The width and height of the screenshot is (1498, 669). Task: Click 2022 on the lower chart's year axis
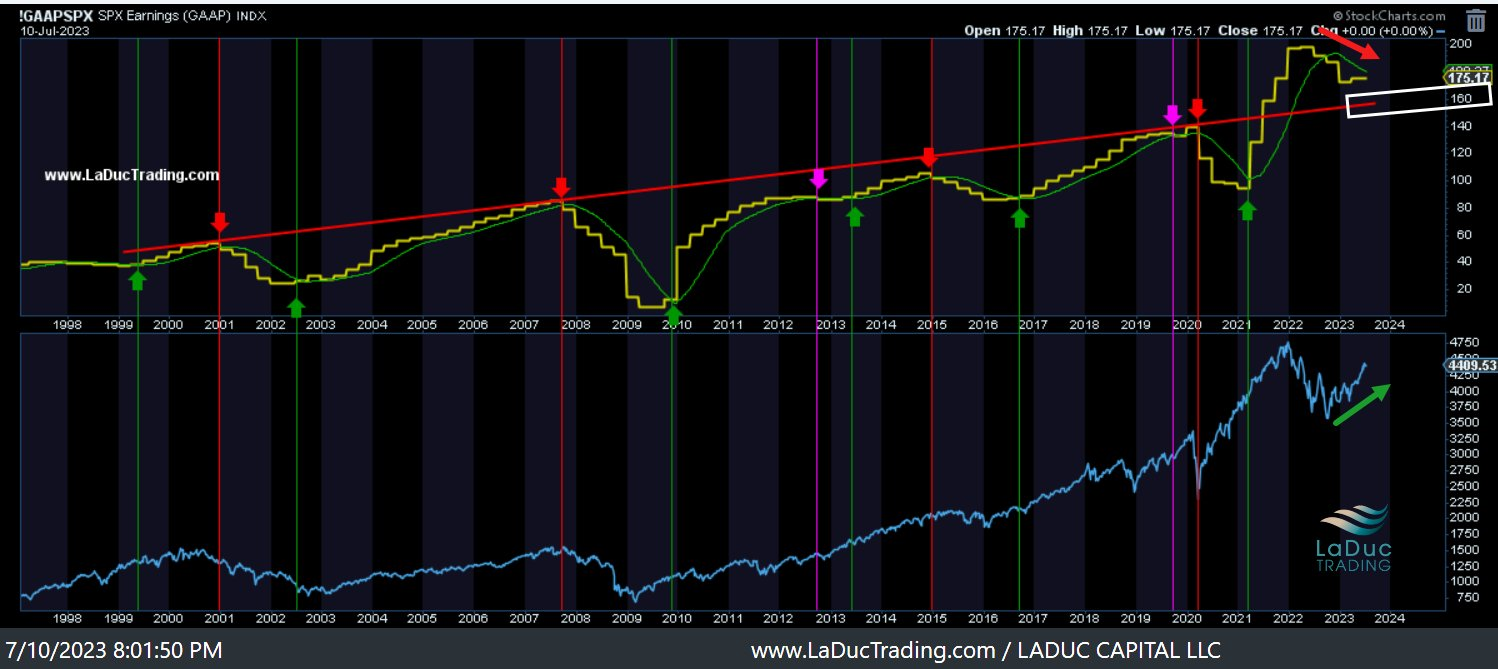click(1288, 618)
